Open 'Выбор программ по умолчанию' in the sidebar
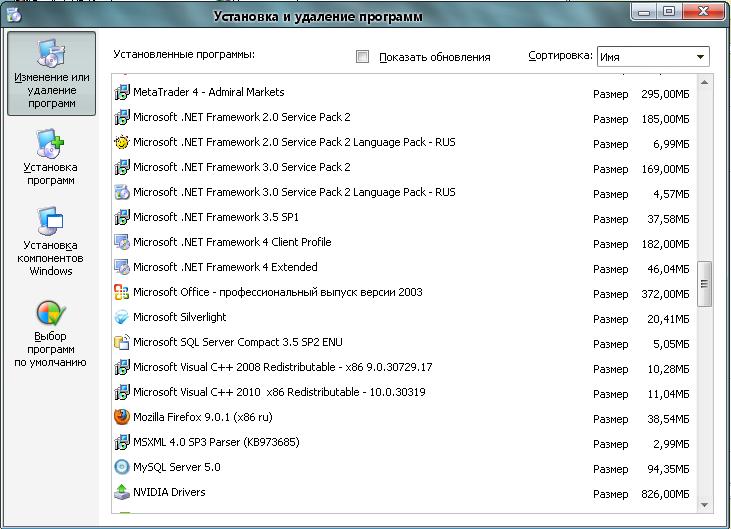 click(50, 334)
